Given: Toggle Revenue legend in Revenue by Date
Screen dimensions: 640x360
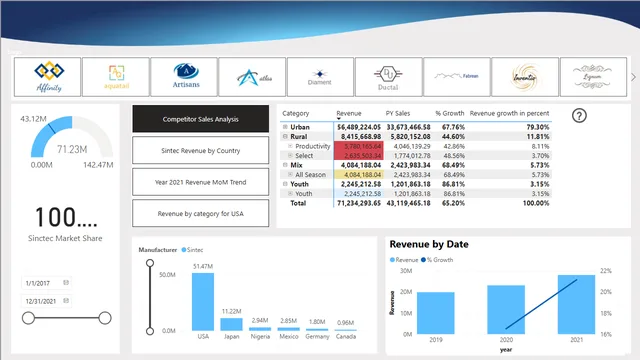Looking at the screenshot, I should pos(404,260).
